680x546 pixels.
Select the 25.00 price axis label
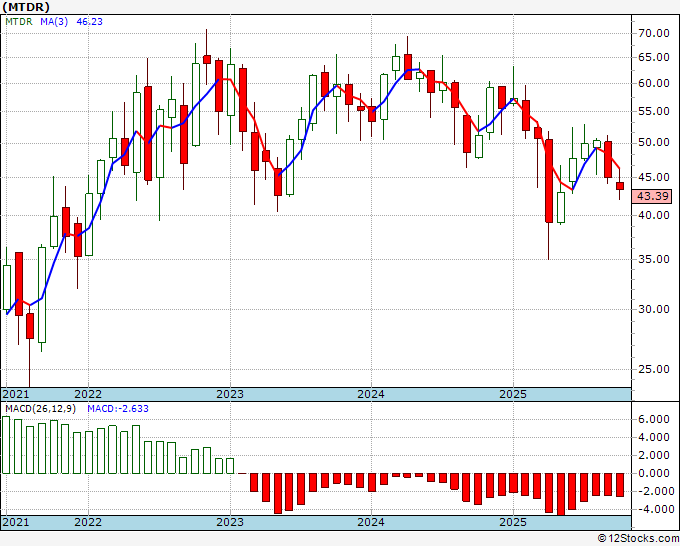click(x=654, y=369)
